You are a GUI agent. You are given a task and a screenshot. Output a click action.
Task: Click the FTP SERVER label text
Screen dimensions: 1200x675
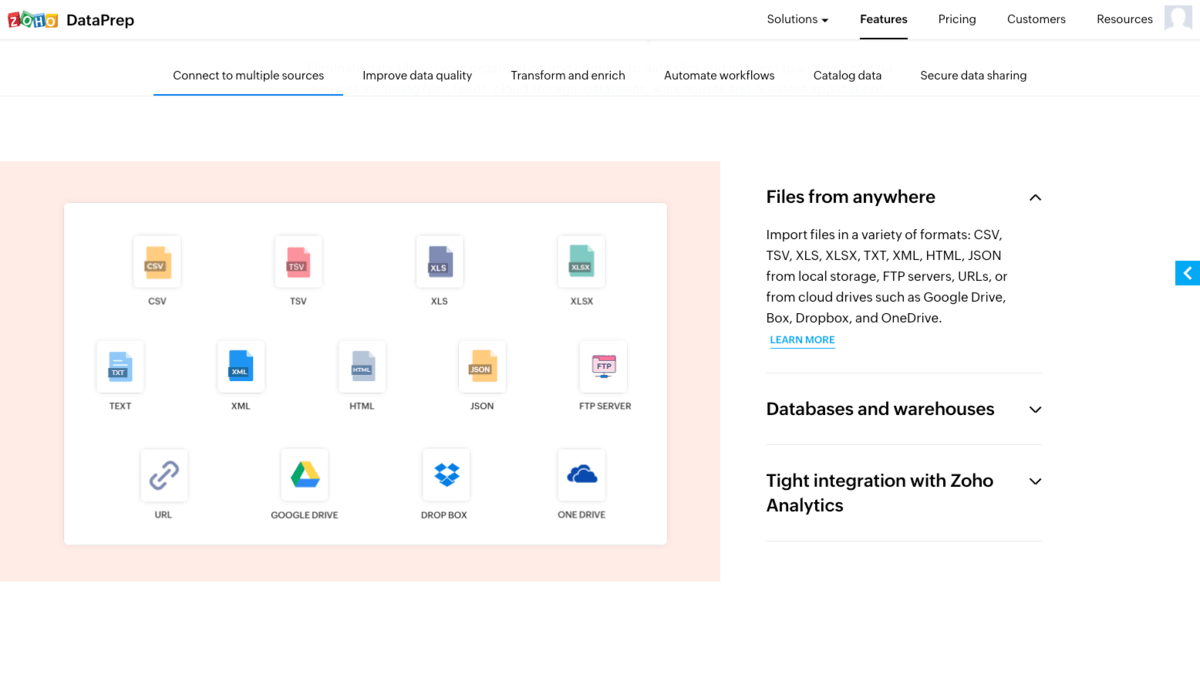click(x=605, y=406)
